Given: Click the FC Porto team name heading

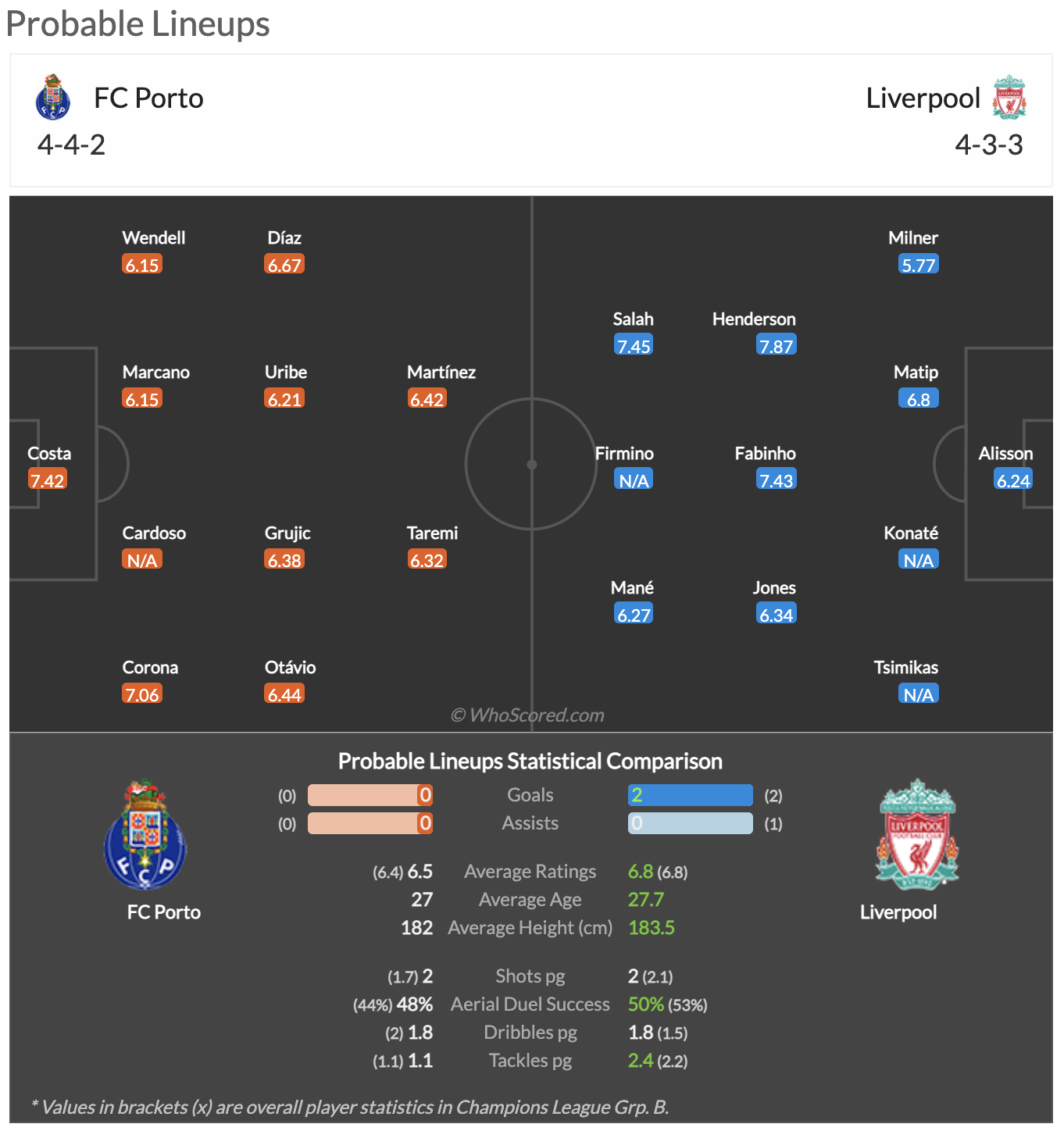Looking at the screenshot, I should pyautogui.click(x=148, y=98).
